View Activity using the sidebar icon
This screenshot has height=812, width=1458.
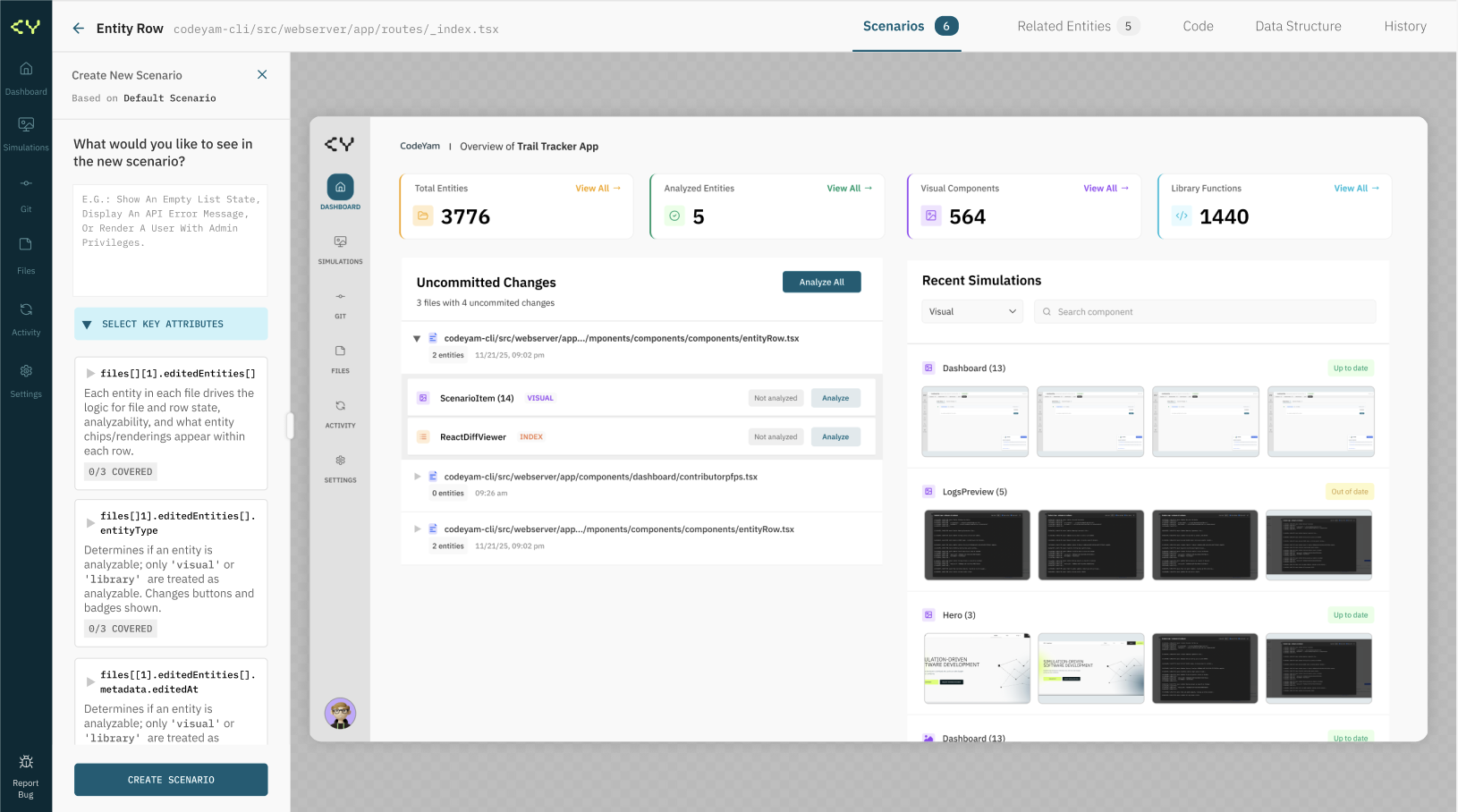pyautogui.click(x=26, y=315)
